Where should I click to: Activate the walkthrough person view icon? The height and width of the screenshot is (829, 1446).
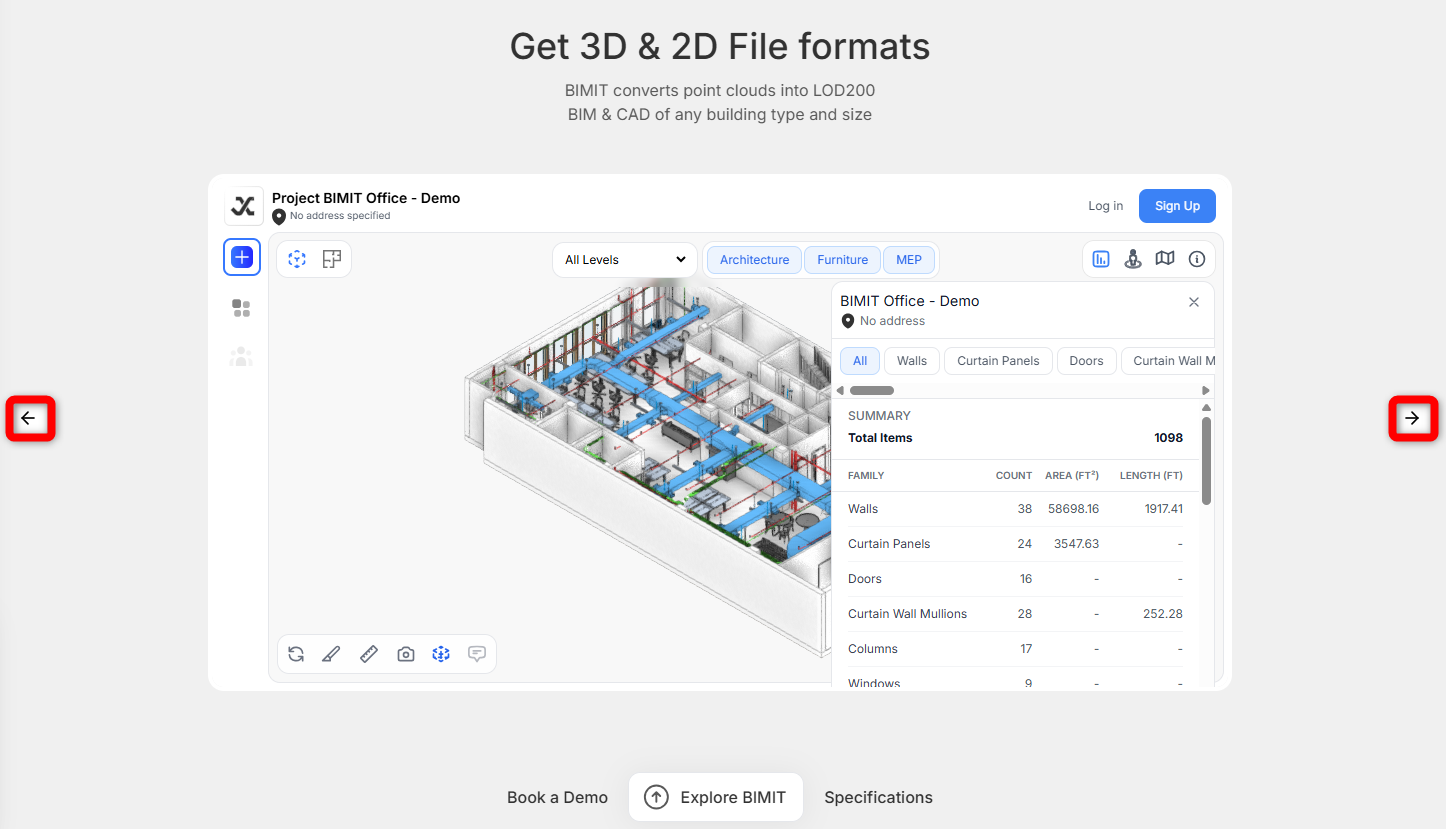point(1133,259)
